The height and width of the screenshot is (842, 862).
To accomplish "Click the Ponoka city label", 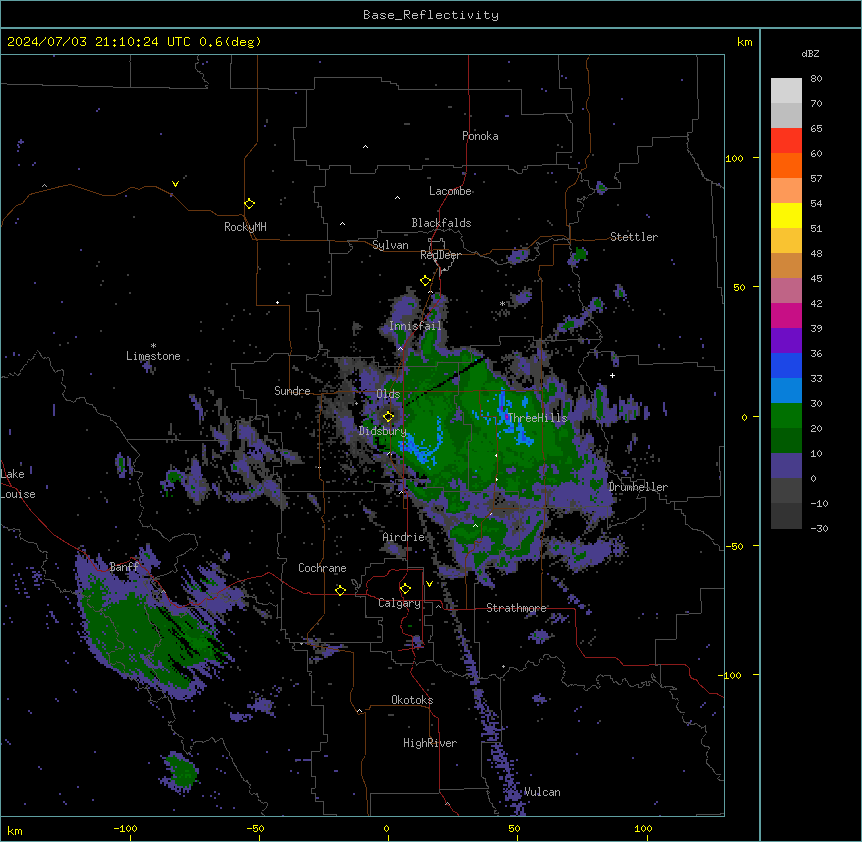I will pyautogui.click(x=480, y=136).
